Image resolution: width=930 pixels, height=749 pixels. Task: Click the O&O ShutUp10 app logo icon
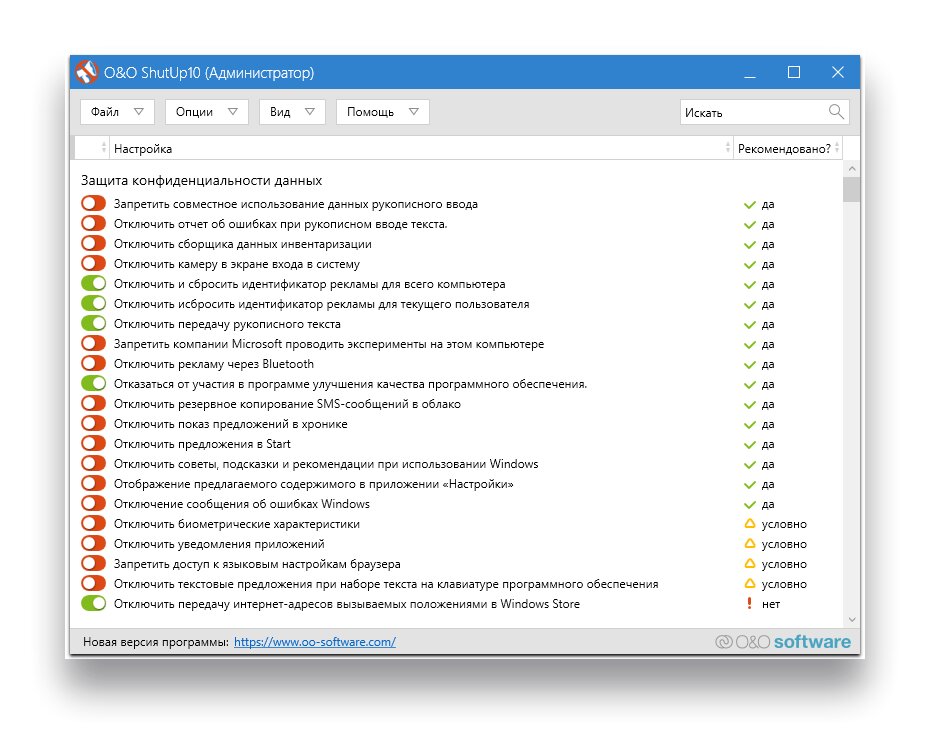point(86,72)
